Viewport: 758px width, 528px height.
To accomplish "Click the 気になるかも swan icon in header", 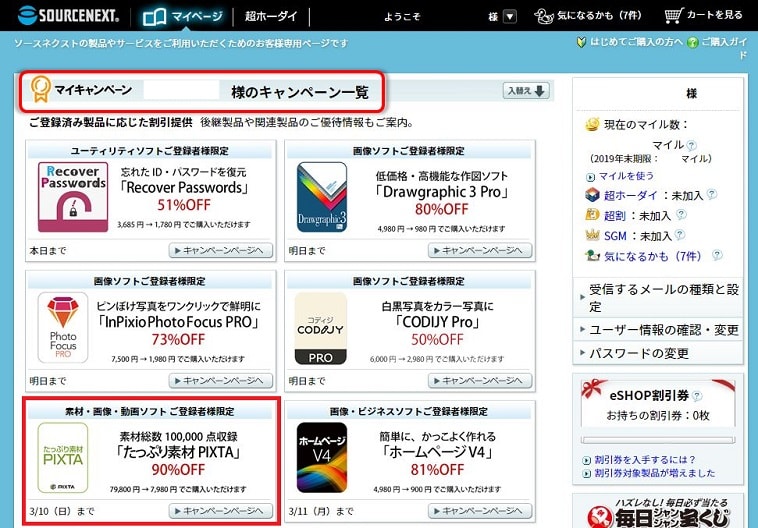I will (x=544, y=16).
